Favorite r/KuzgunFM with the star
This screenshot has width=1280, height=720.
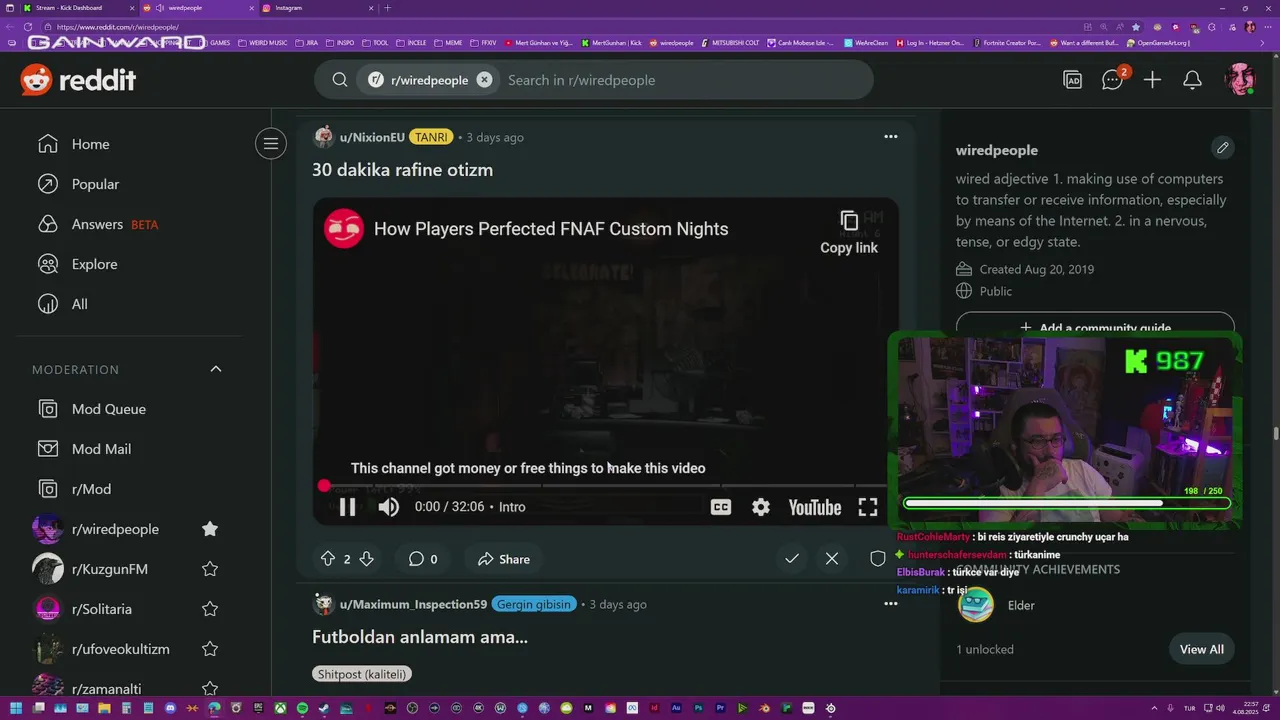[x=210, y=569]
